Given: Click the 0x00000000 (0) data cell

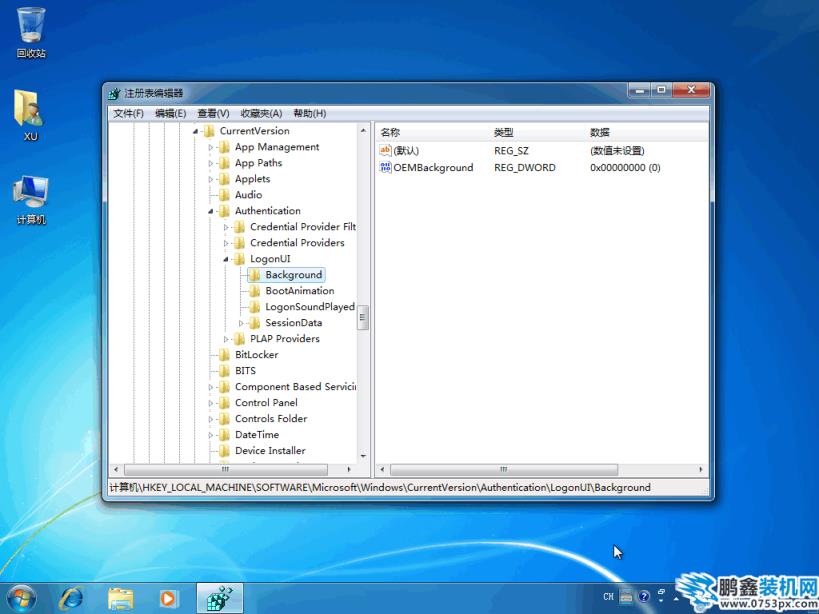Looking at the screenshot, I should (625, 168).
